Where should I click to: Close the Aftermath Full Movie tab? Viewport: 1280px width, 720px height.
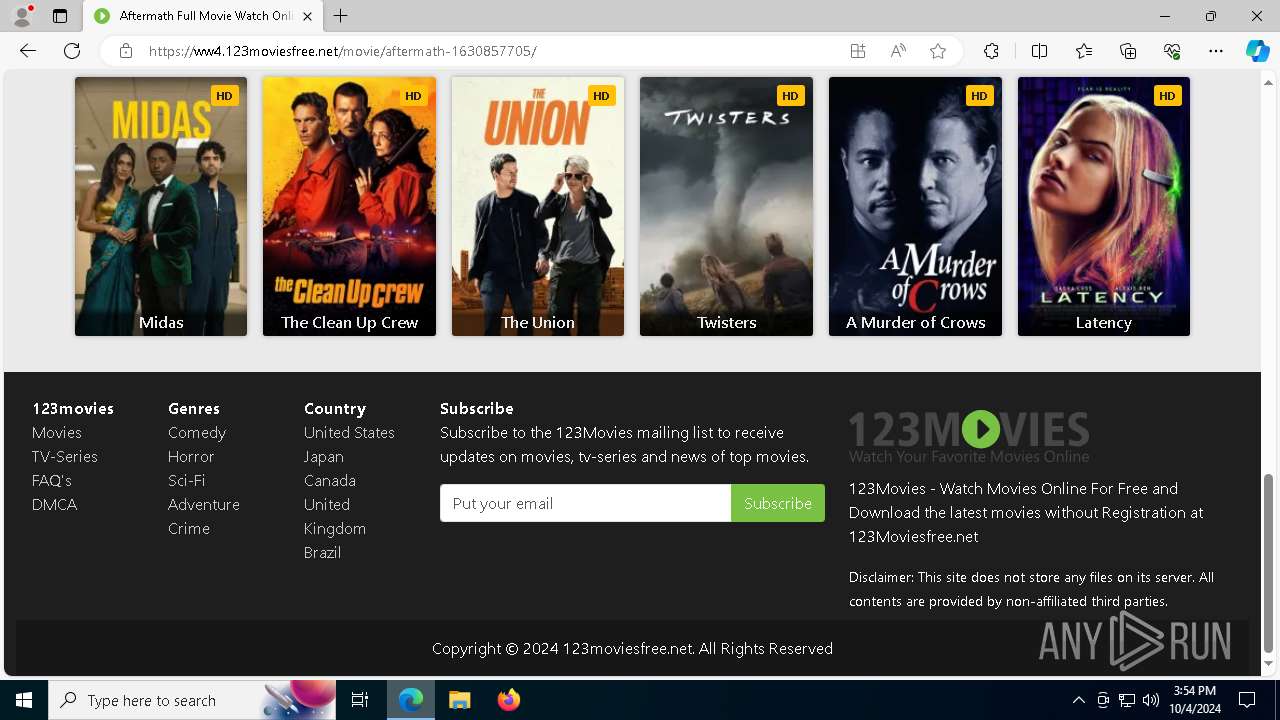(307, 16)
